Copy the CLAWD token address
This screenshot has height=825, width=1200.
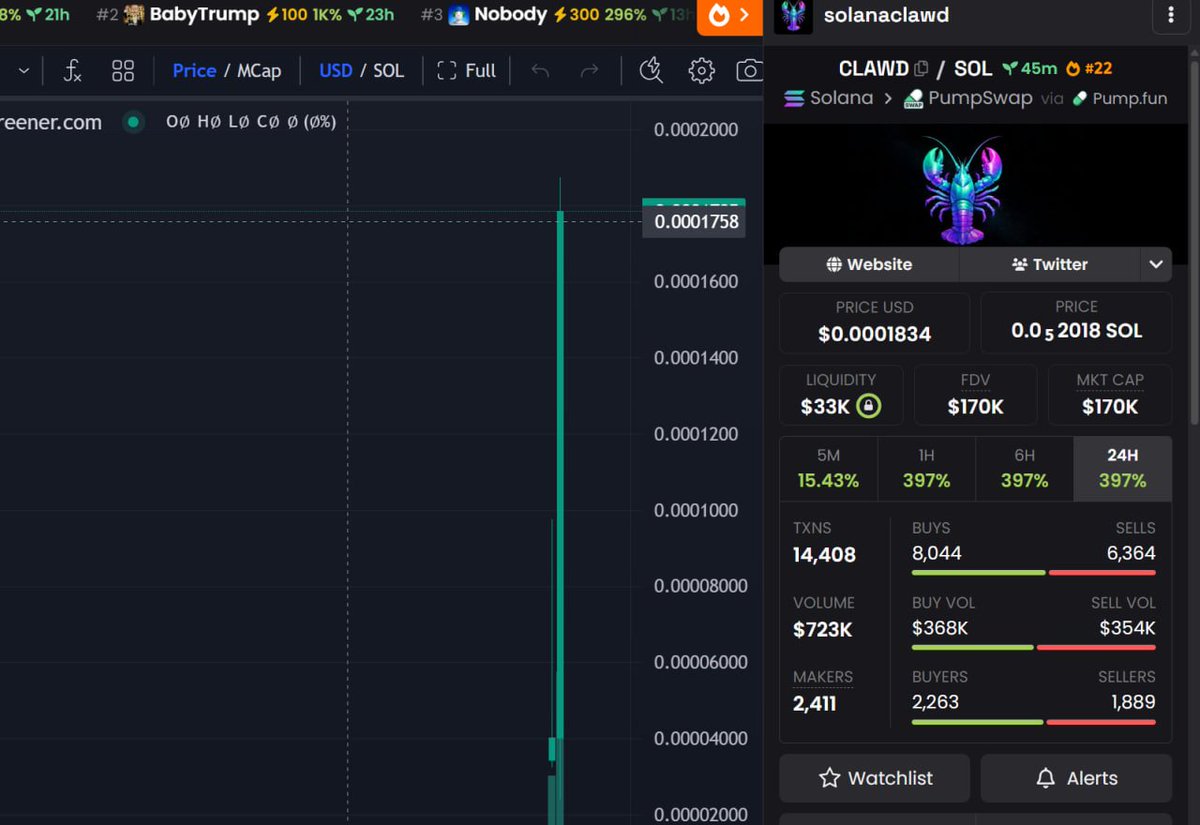pos(922,68)
